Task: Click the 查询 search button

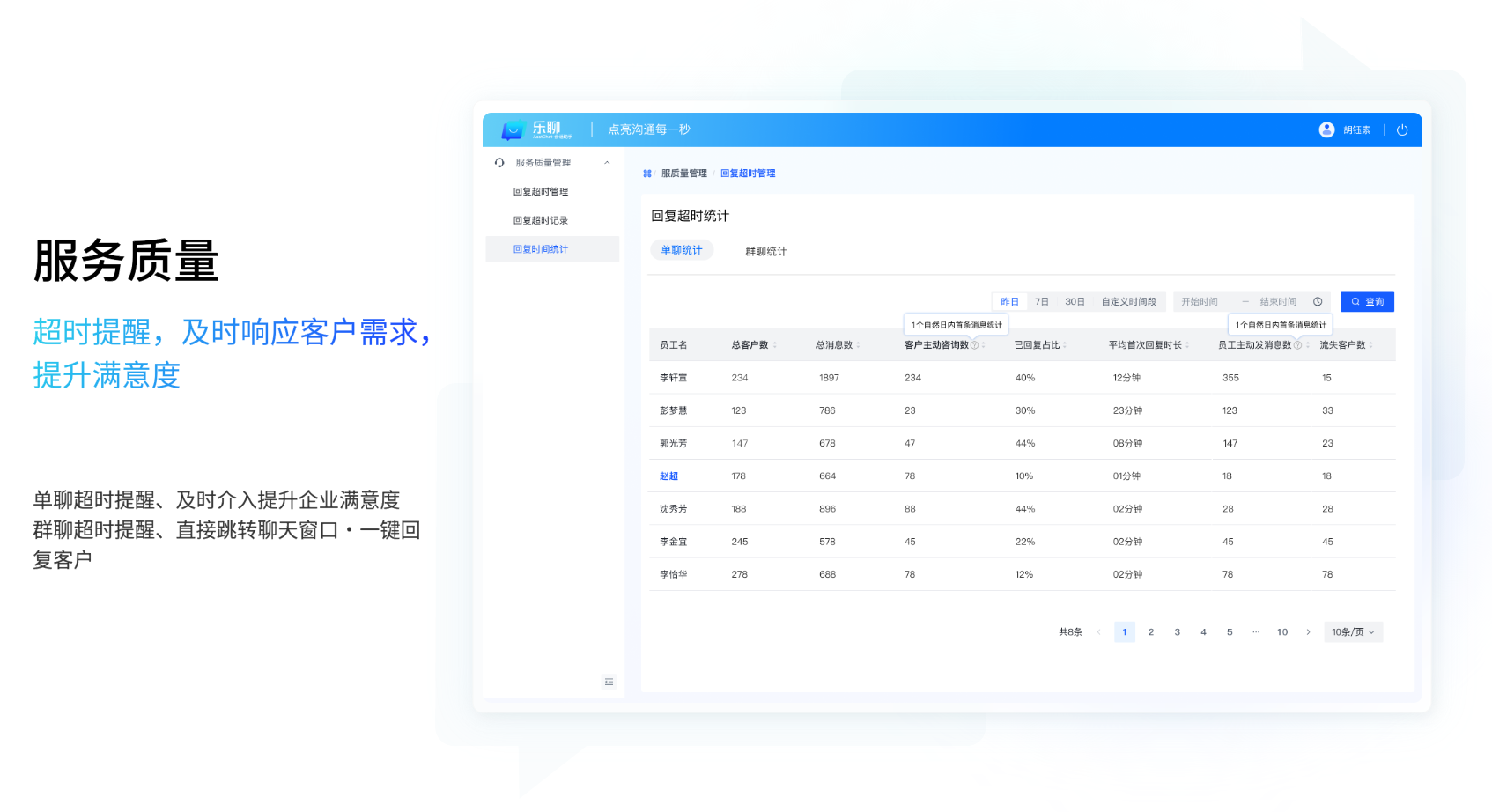Action: 1367,302
